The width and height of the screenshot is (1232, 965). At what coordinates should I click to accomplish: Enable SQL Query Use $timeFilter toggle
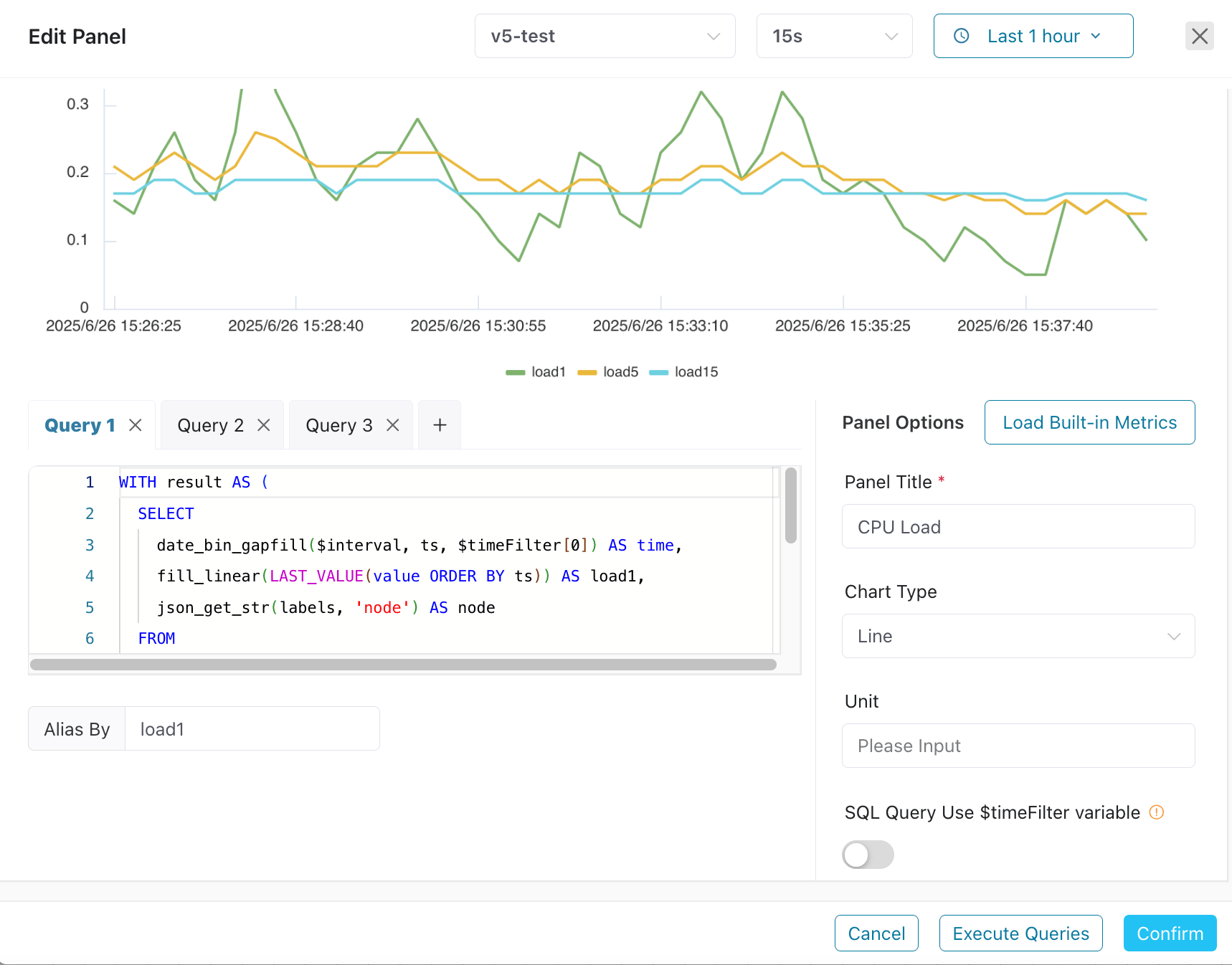tap(868, 855)
